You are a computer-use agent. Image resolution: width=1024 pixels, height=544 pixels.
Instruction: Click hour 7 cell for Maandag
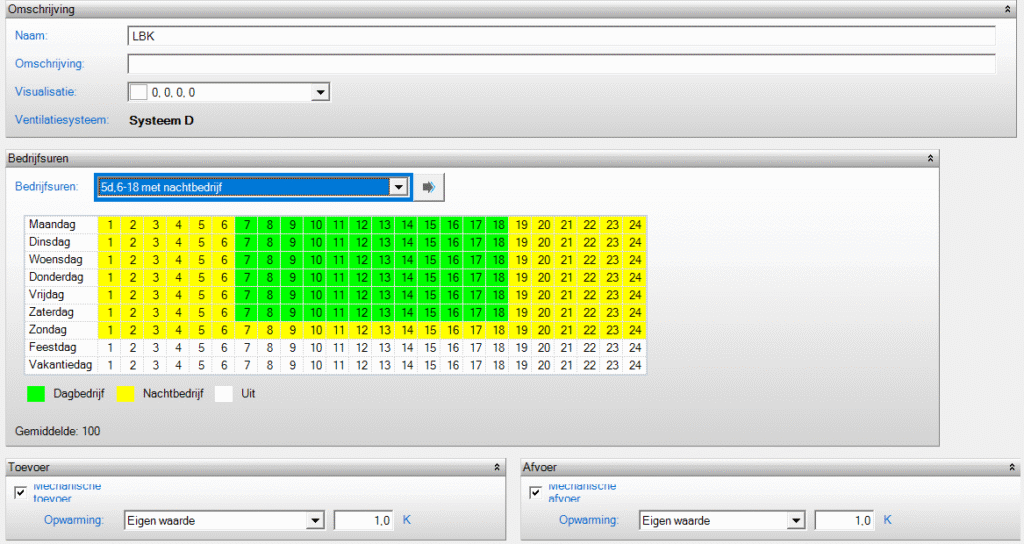click(x=247, y=224)
